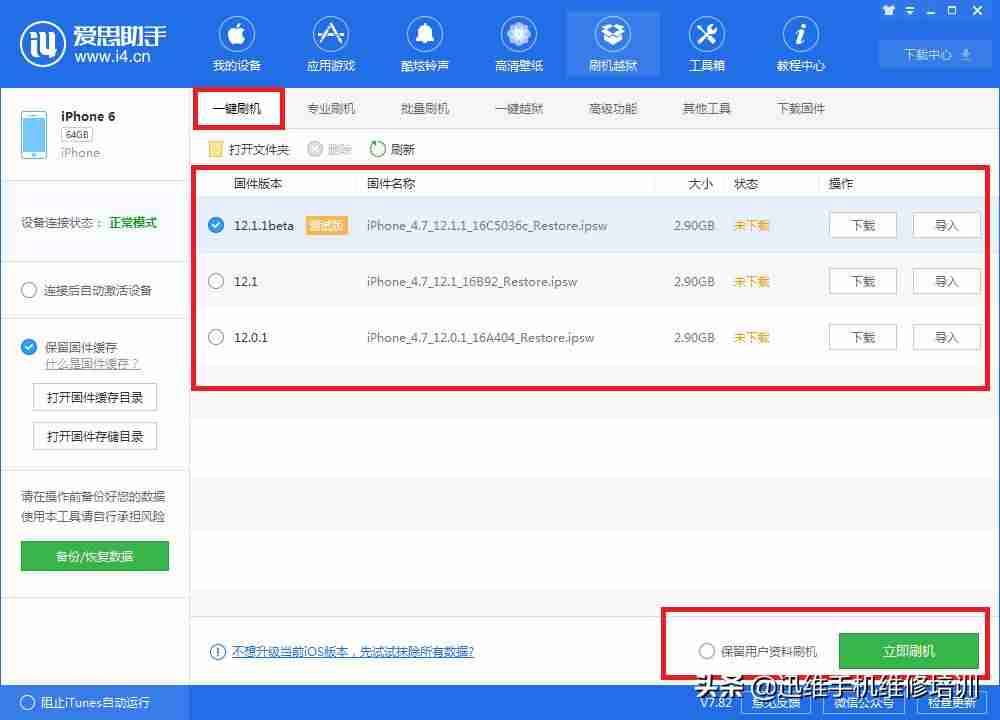The height and width of the screenshot is (720, 1000).
Task: Switch to 下载固件 tab
Action: click(801, 108)
